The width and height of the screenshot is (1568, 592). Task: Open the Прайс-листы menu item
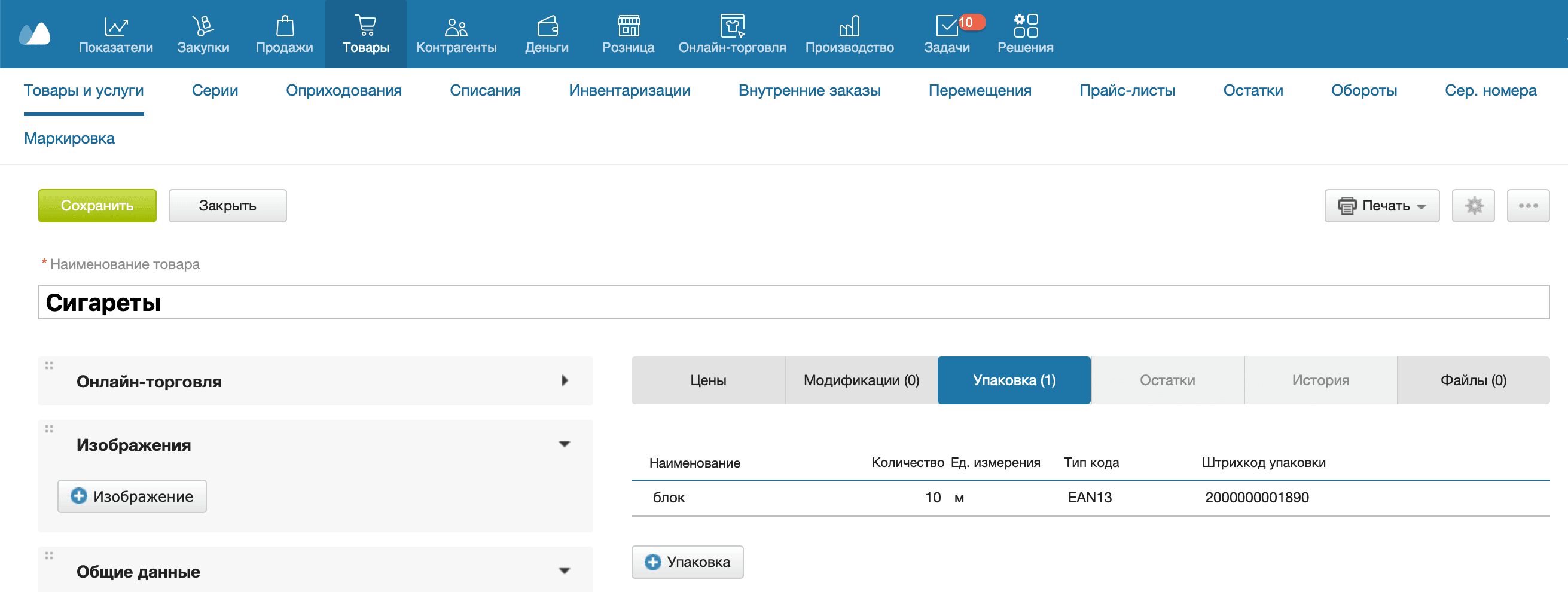1127,90
